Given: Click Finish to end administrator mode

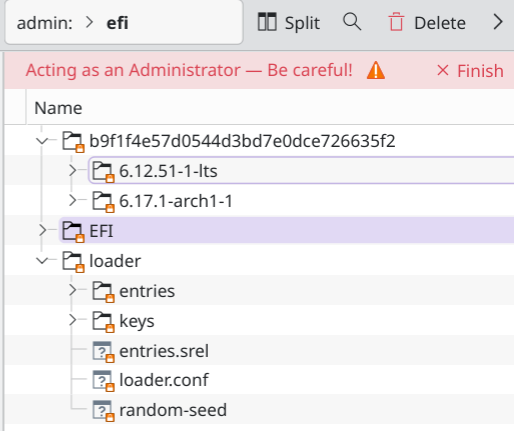Looking at the screenshot, I should (x=470, y=71).
